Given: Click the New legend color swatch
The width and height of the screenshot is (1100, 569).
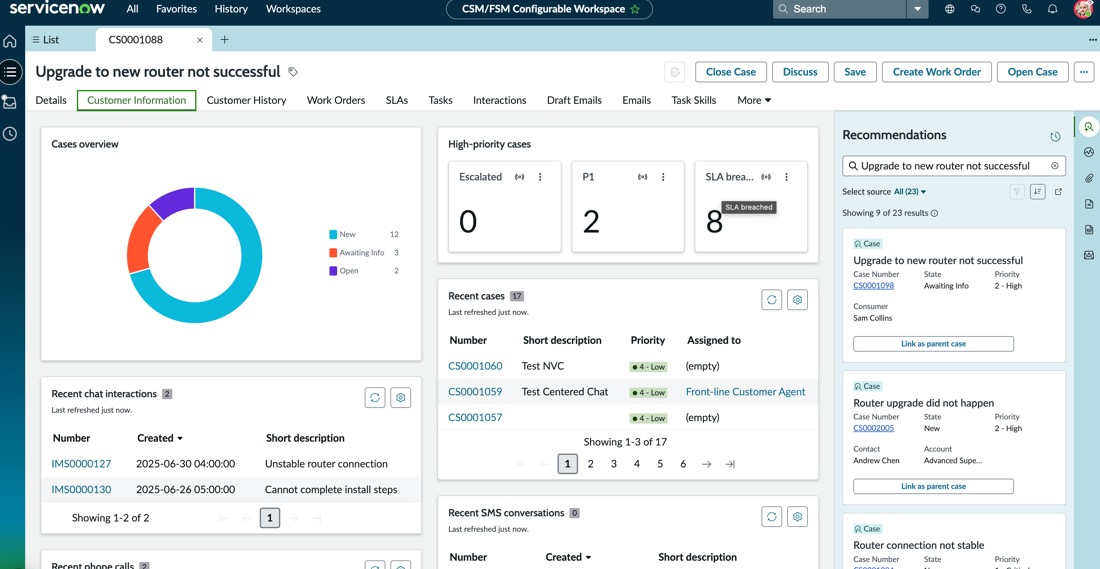Looking at the screenshot, I should point(333,234).
